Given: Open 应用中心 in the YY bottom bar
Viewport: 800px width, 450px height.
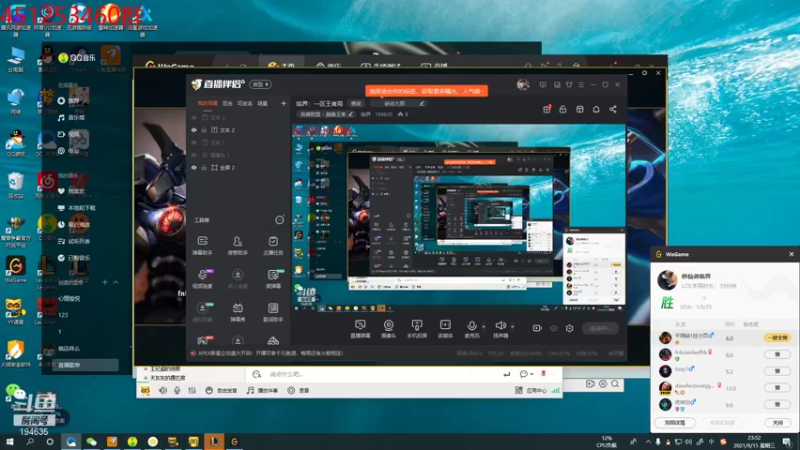Looking at the screenshot, I should tap(531, 390).
